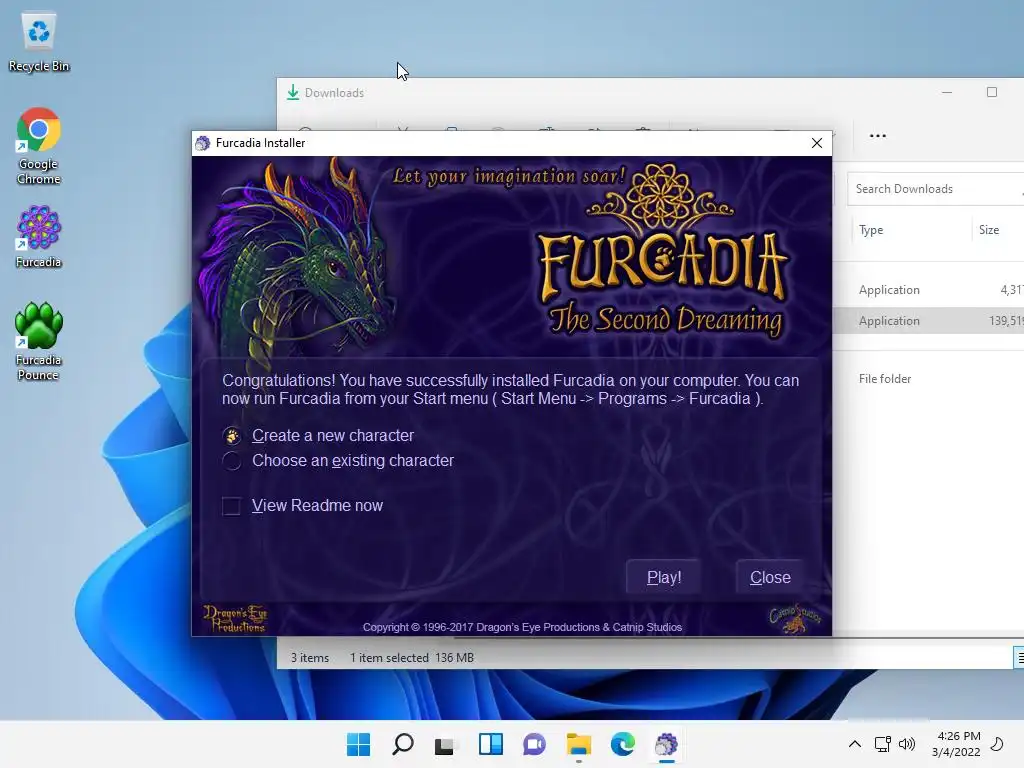Select the File folder row in Downloads
Screen dimensions: 1024x768
928,379
